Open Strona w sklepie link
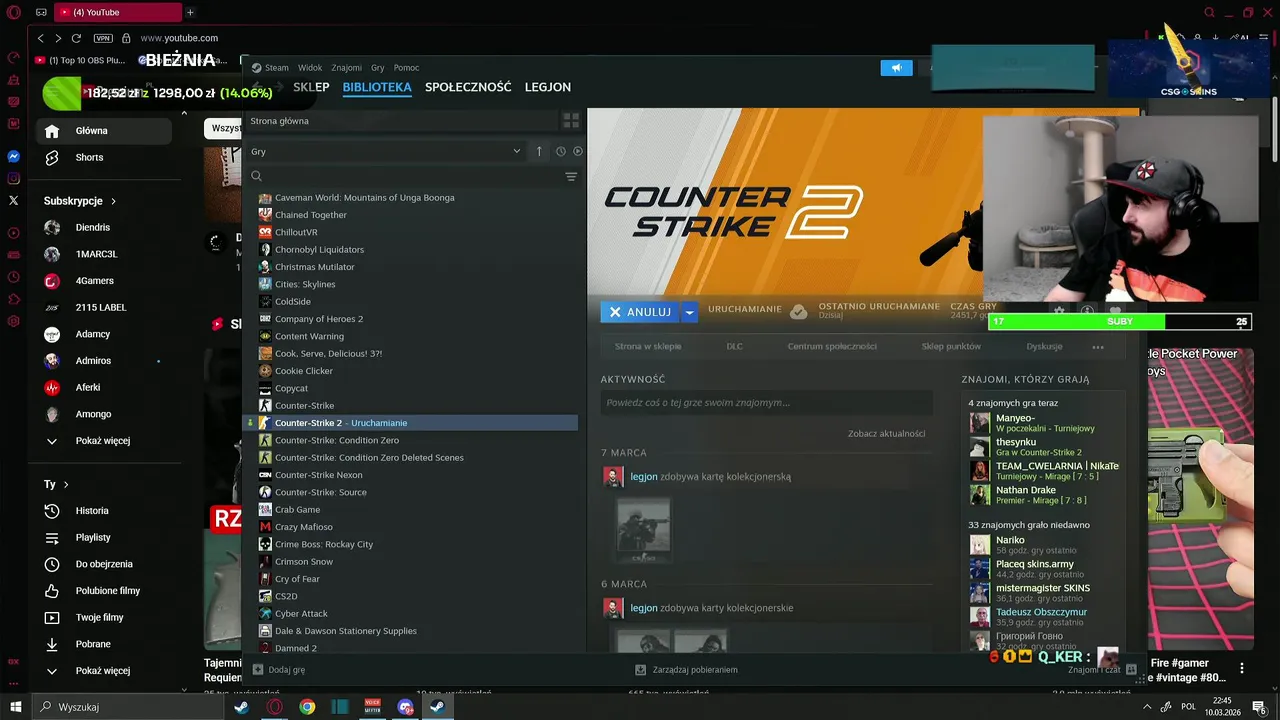The height and width of the screenshot is (720, 1280). pos(648,346)
